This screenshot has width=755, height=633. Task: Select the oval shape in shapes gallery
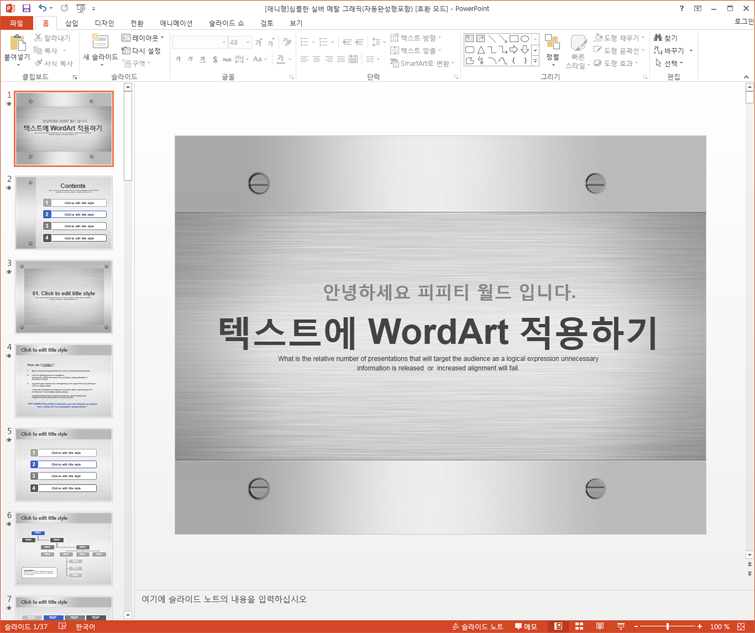click(x=525, y=39)
